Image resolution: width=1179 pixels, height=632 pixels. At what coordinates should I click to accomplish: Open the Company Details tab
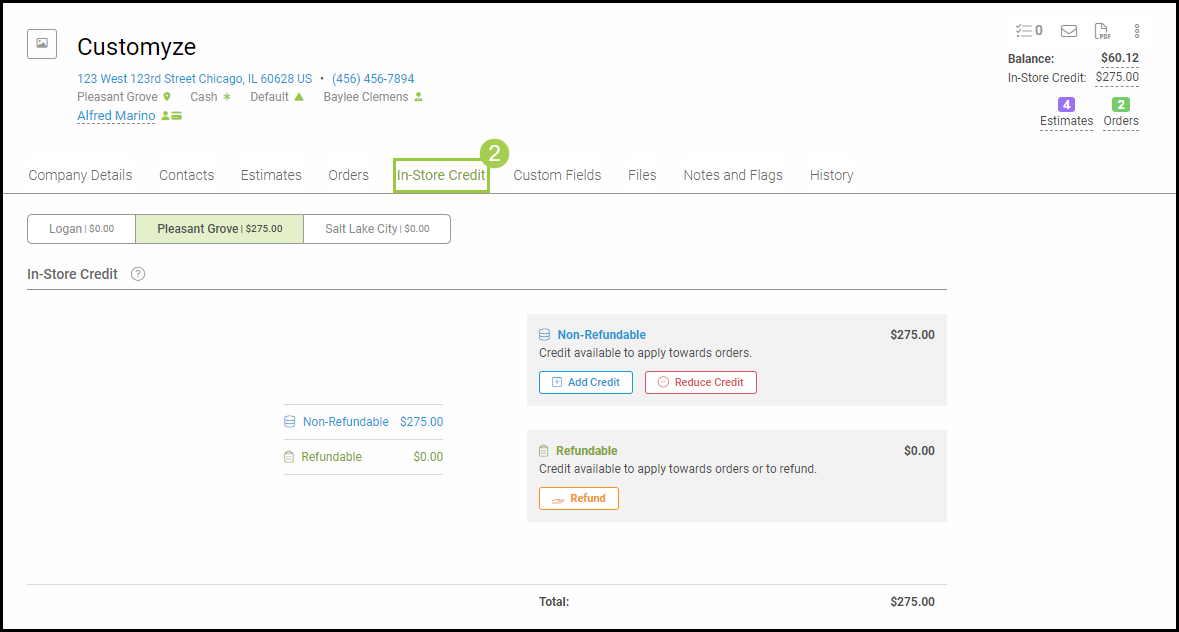(x=80, y=175)
